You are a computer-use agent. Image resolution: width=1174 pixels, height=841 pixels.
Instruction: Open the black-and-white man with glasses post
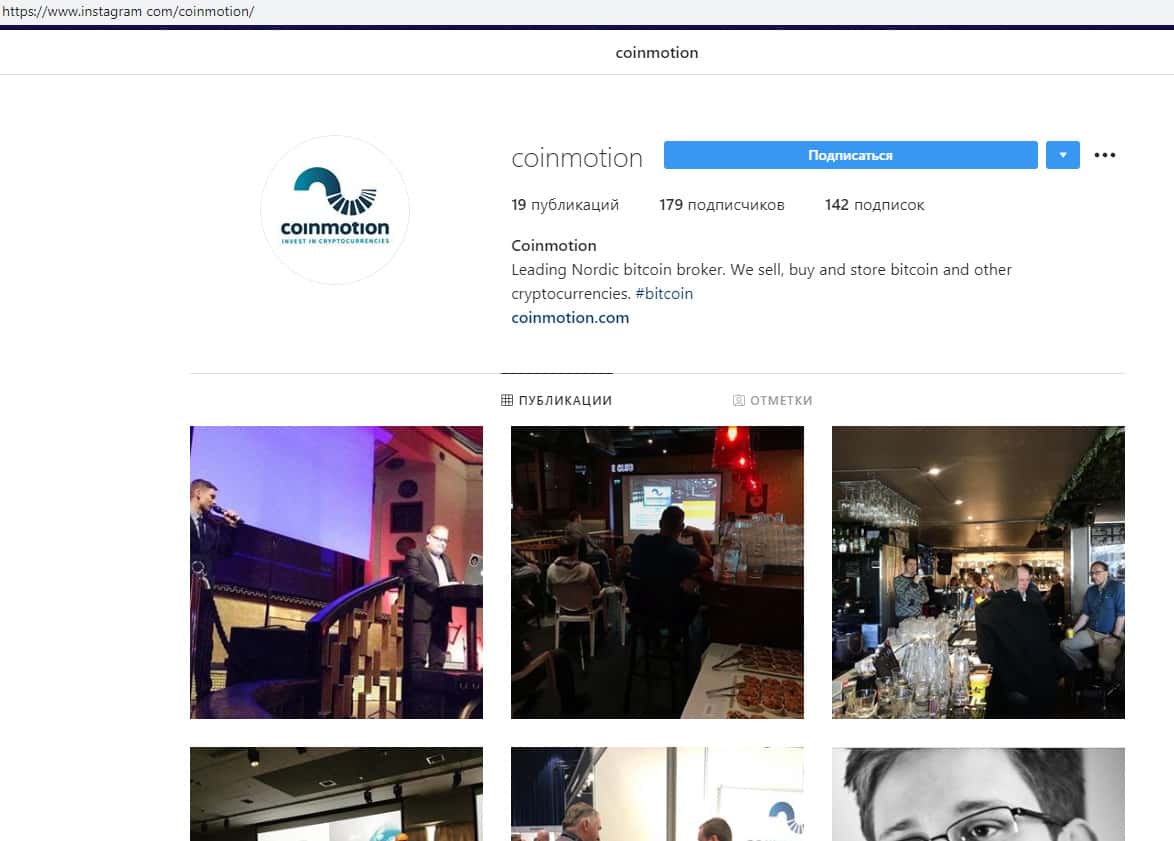tap(978, 794)
